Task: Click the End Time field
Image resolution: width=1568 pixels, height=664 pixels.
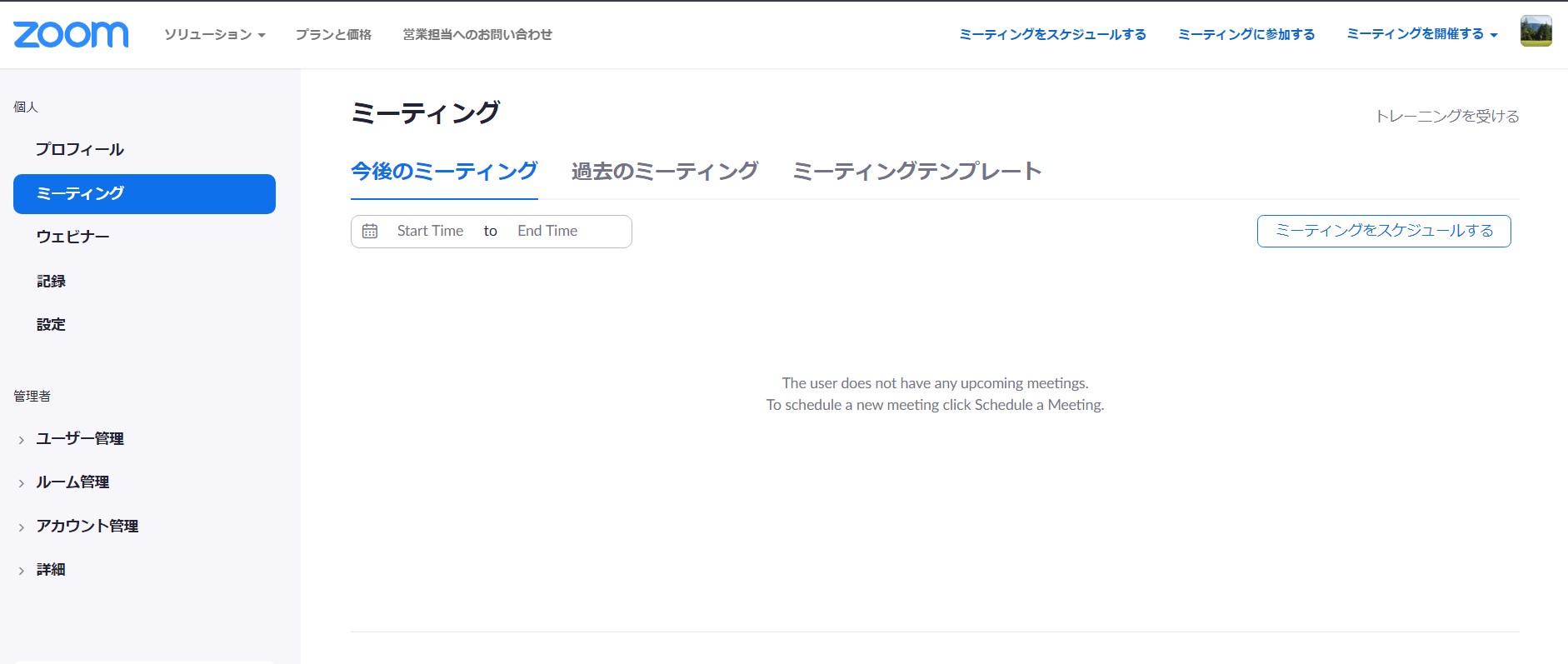Action: (x=547, y=232)
